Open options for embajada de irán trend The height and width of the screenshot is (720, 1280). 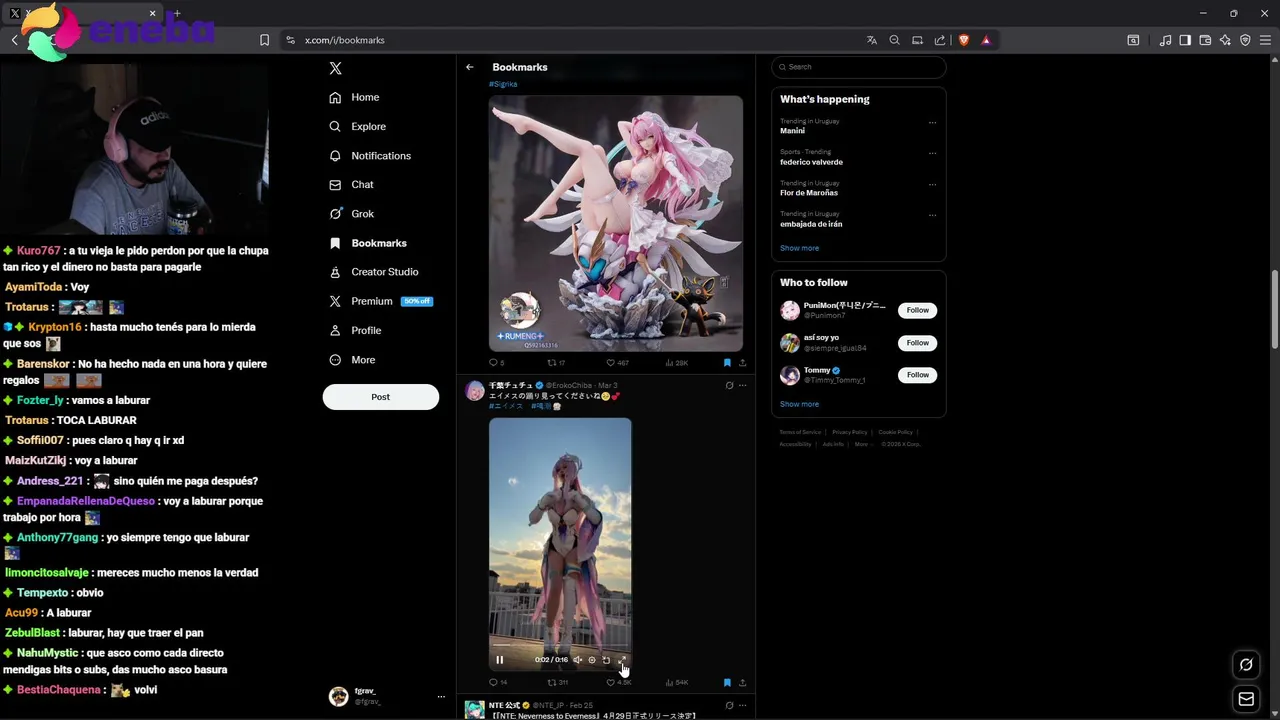(932, 215)
